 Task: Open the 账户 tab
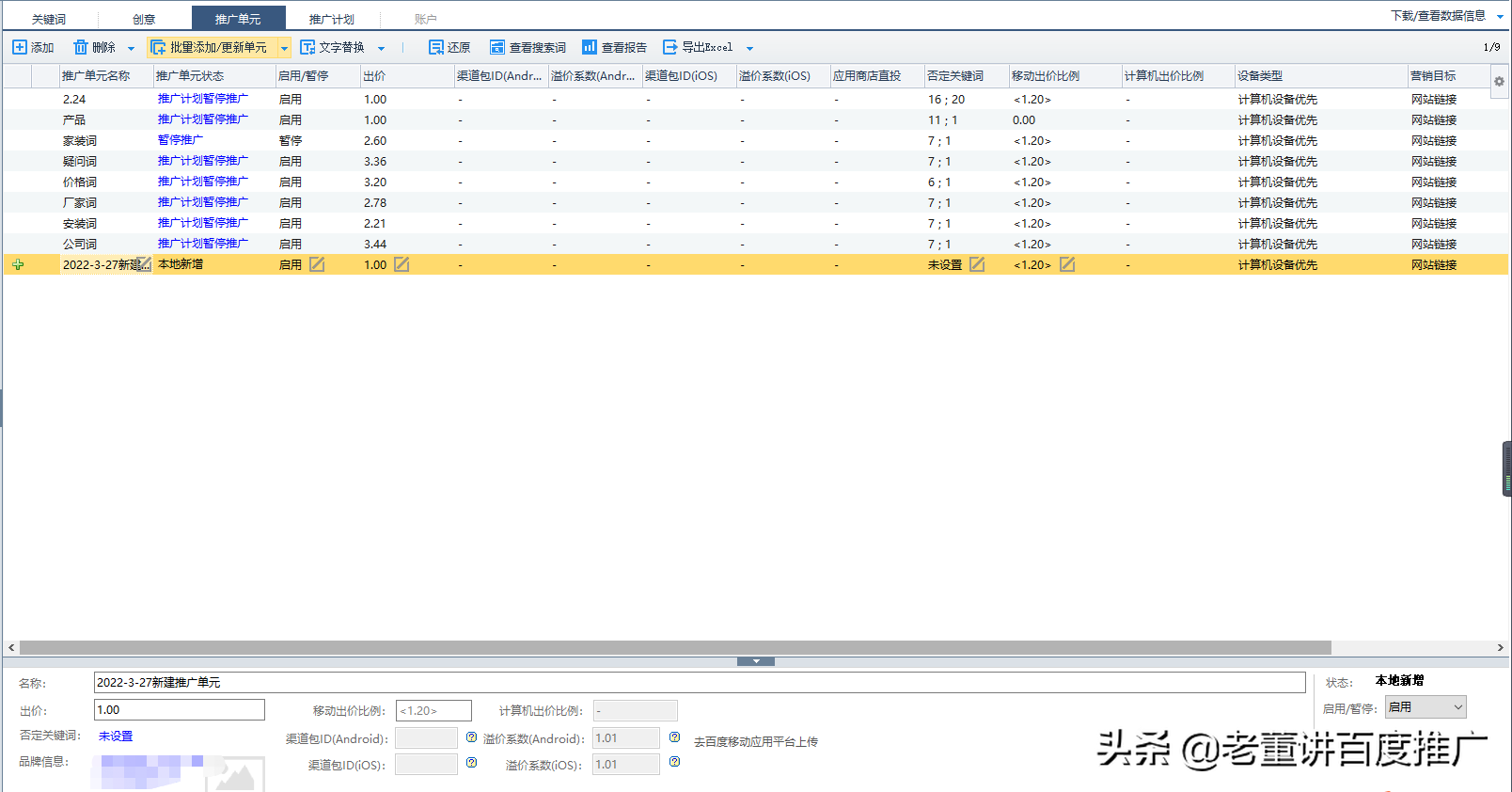(x=426, y=19)
